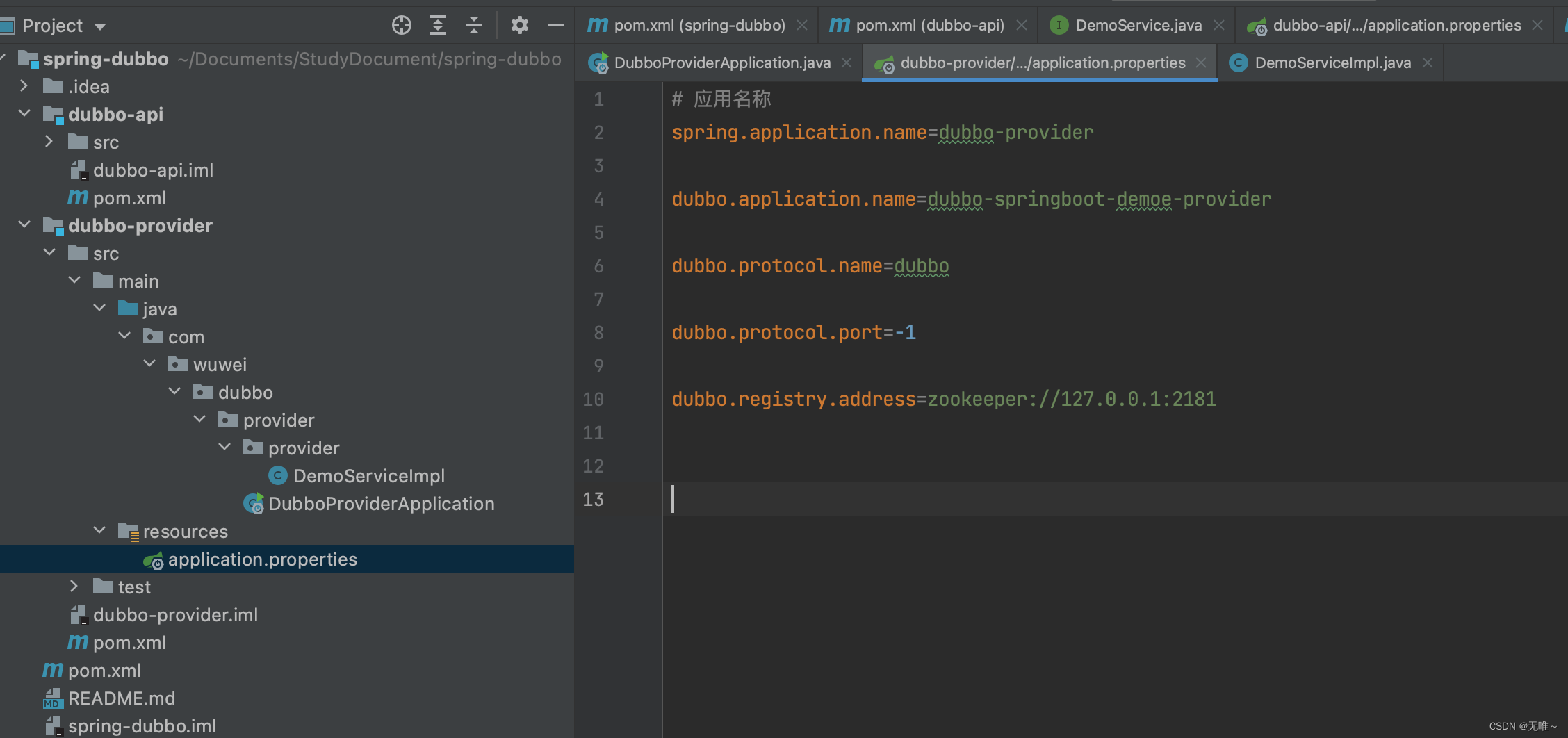1568x738 pixels.
Task: Collapse the wuwei package
Action: pos(149,364)
